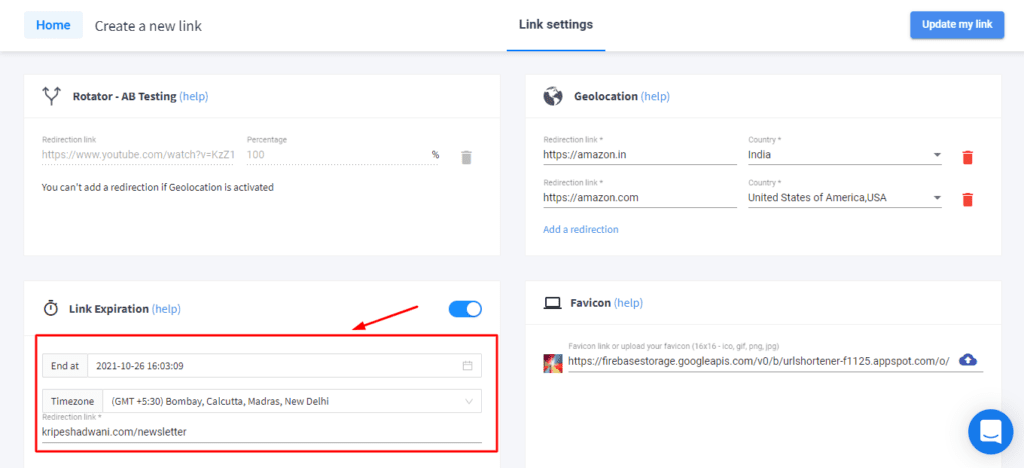1024x468 pixels.
Task: Switch to the Link settings tab
Action: point(555,24)
